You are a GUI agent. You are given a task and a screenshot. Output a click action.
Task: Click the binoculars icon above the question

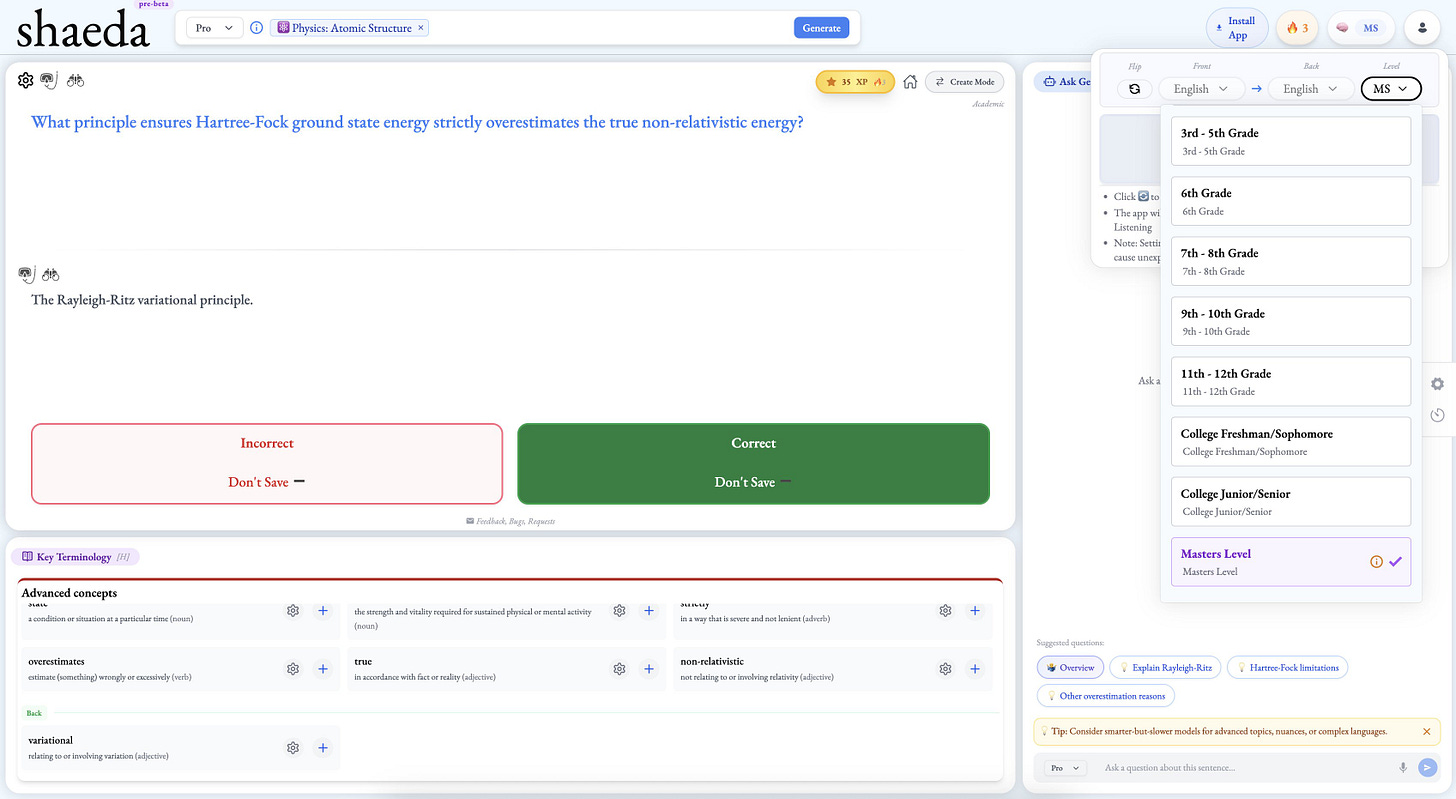coord(75,81)
